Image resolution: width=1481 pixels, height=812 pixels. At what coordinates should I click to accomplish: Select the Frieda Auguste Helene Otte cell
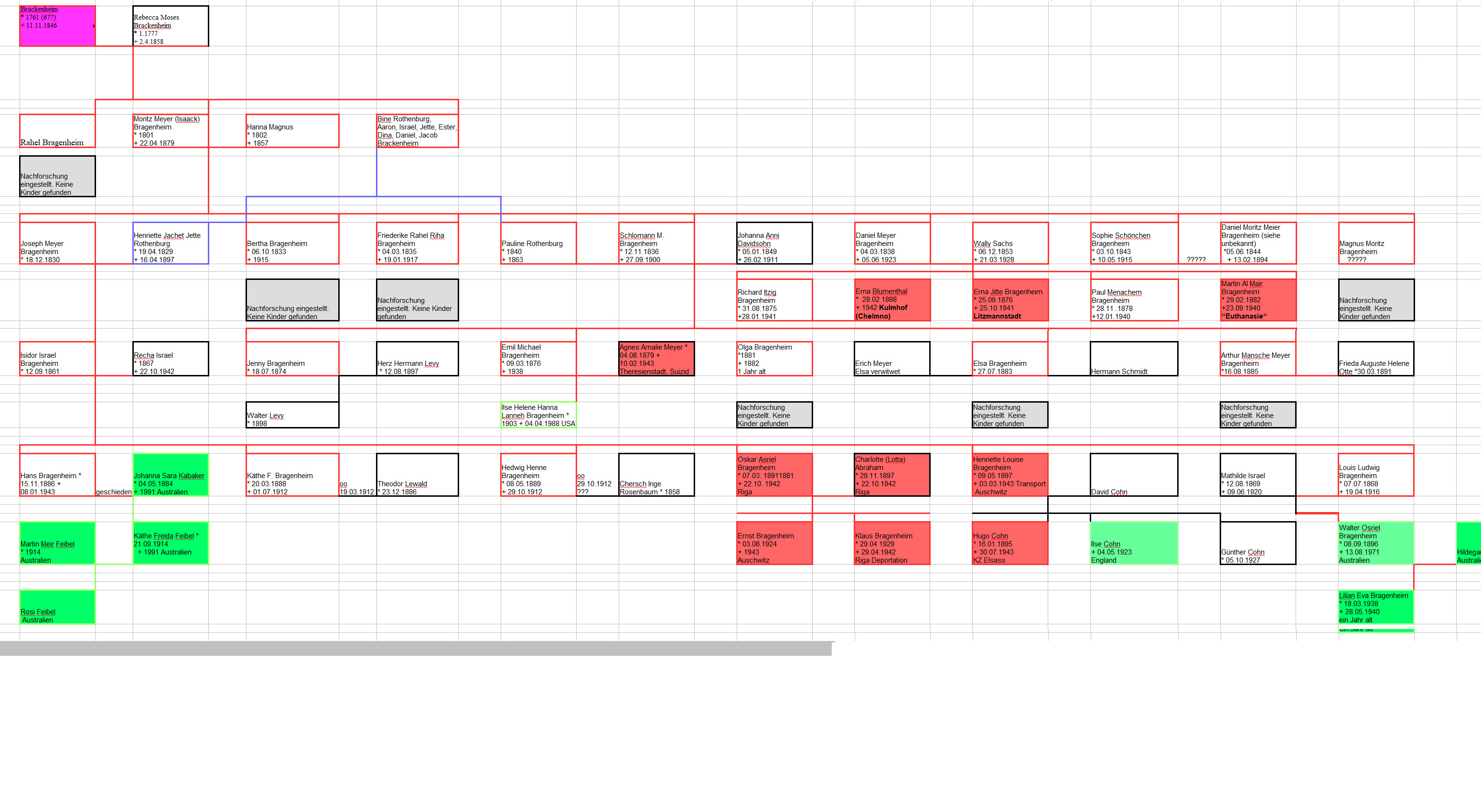click(1375, 359)
